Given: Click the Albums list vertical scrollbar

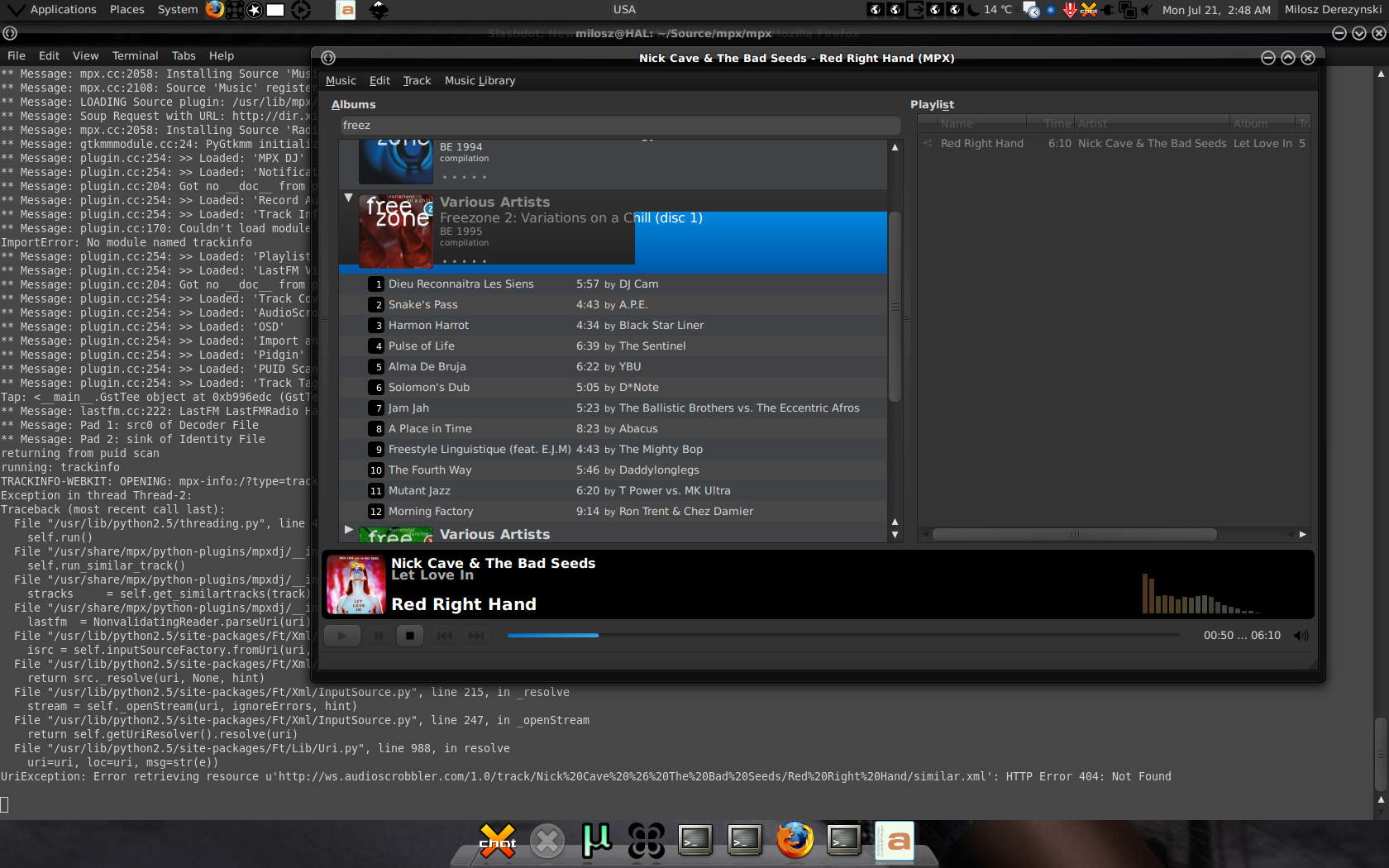Looking at the screenshot, I should coord(895,306).
